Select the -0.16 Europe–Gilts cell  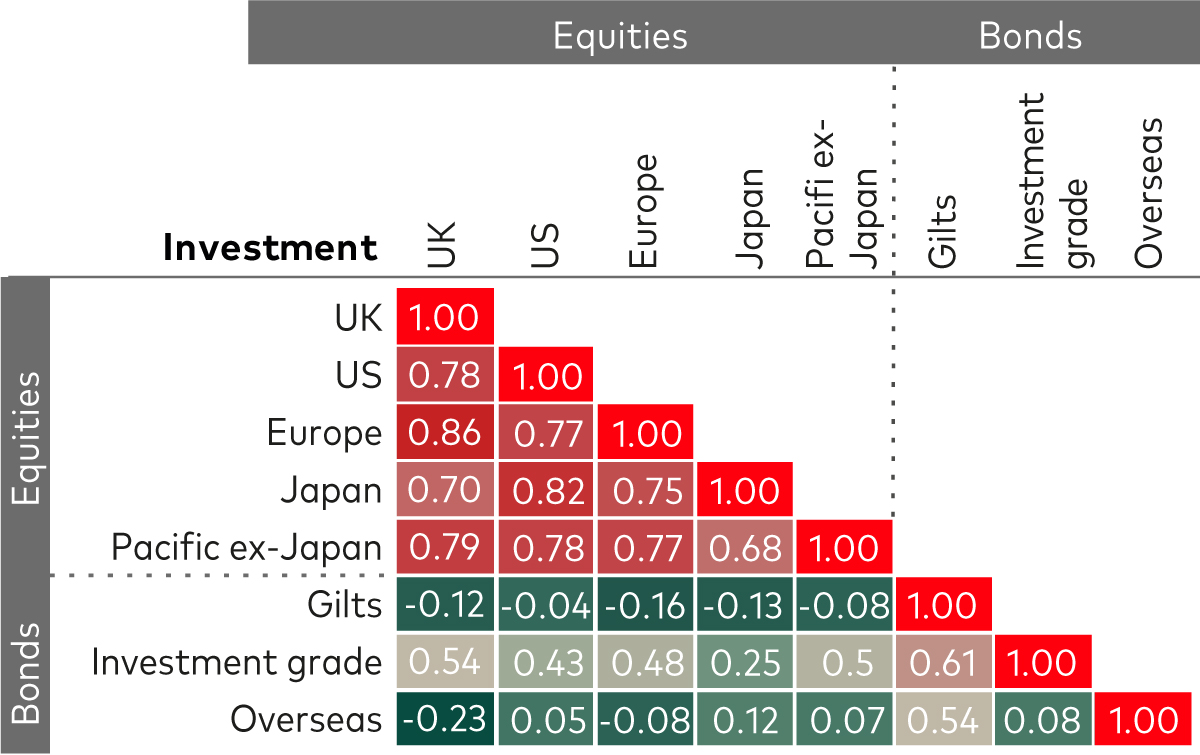click(x=645, y=605)
